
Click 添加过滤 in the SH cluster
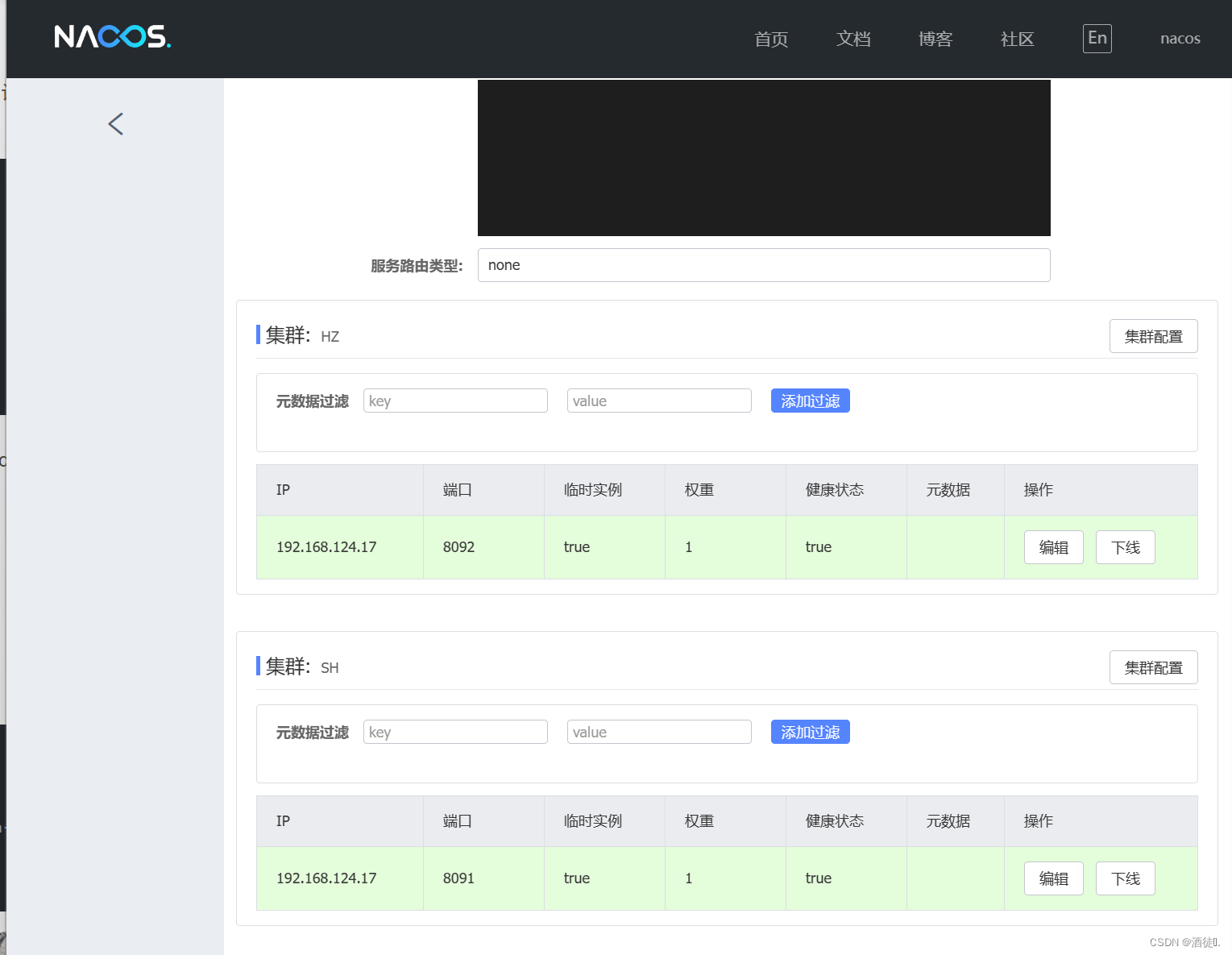(x=811, y=732)
